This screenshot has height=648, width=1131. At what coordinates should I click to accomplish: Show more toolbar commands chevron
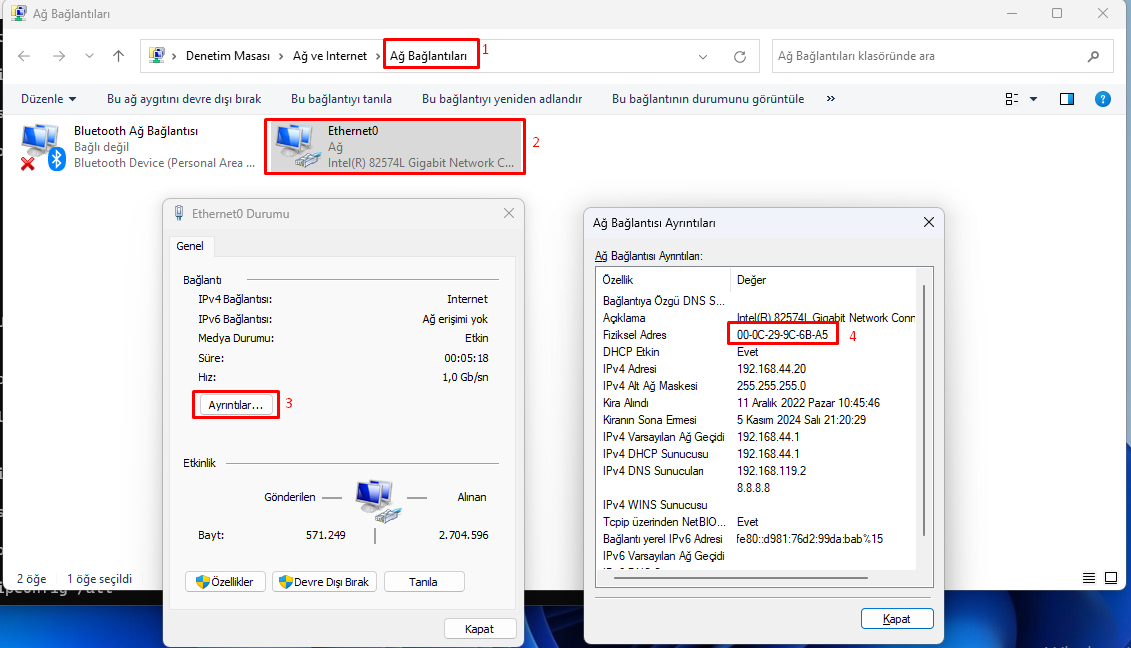pyautogui.click(x=831, y=99)
